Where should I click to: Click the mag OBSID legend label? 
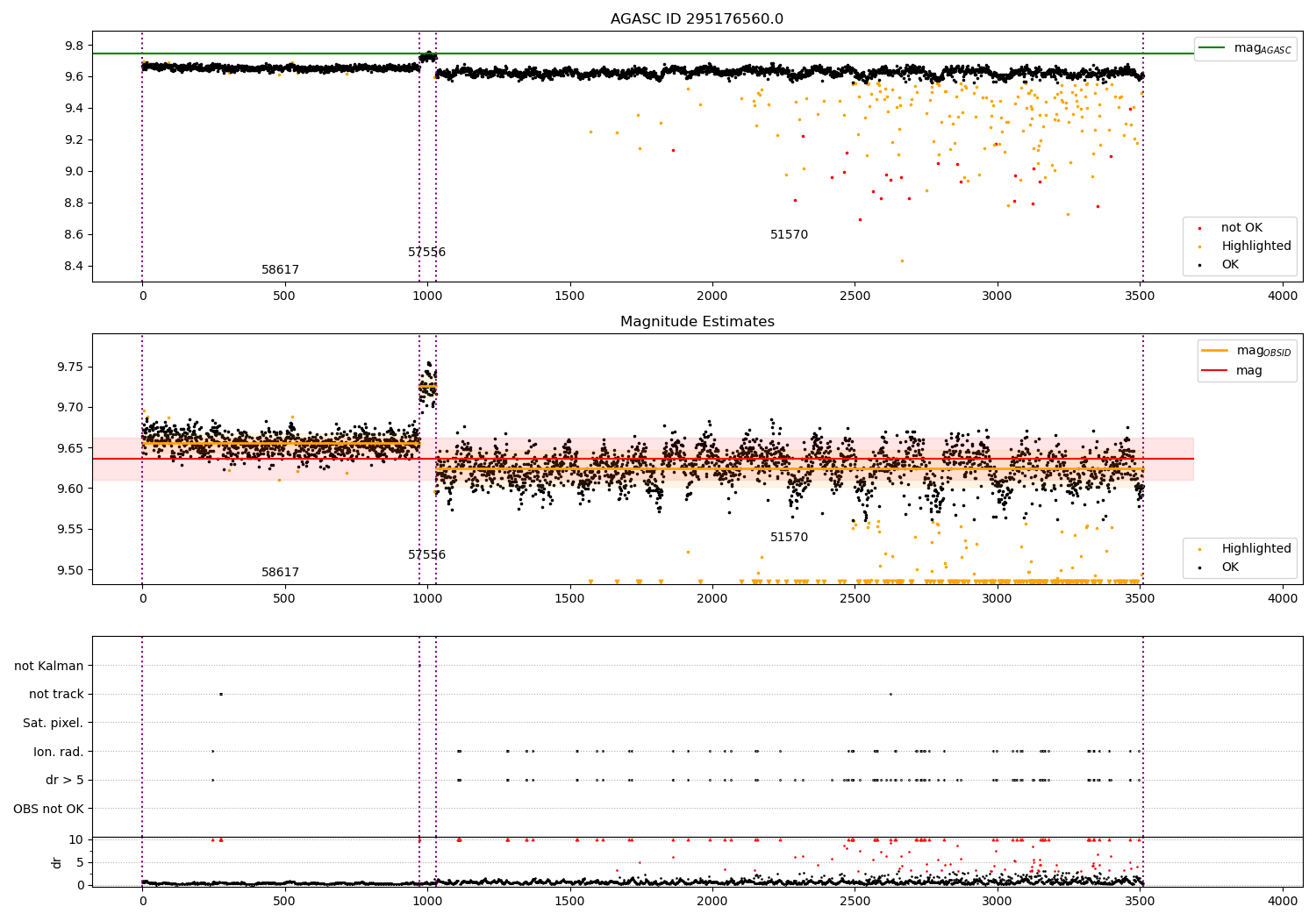pos(1264,351)
